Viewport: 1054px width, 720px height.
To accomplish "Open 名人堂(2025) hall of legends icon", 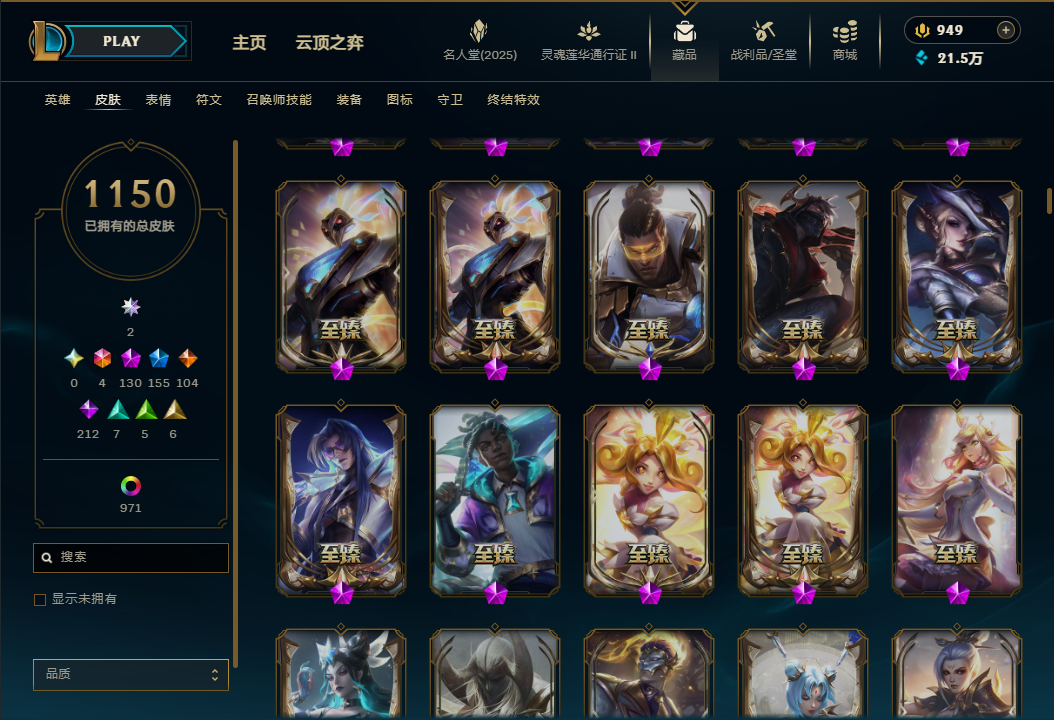I will [x=479, y=31].
